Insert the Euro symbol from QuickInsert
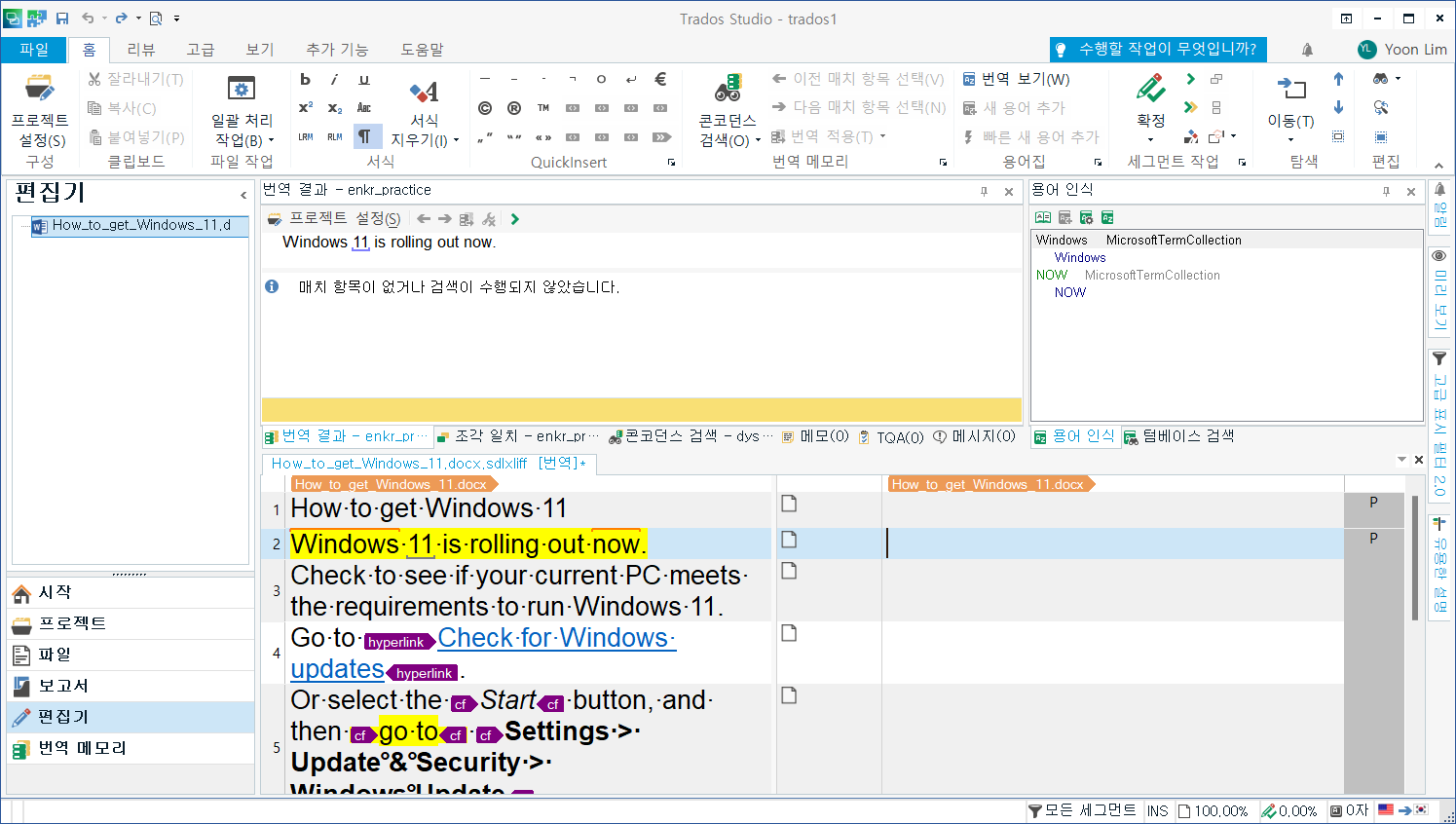 click(660, 80)
